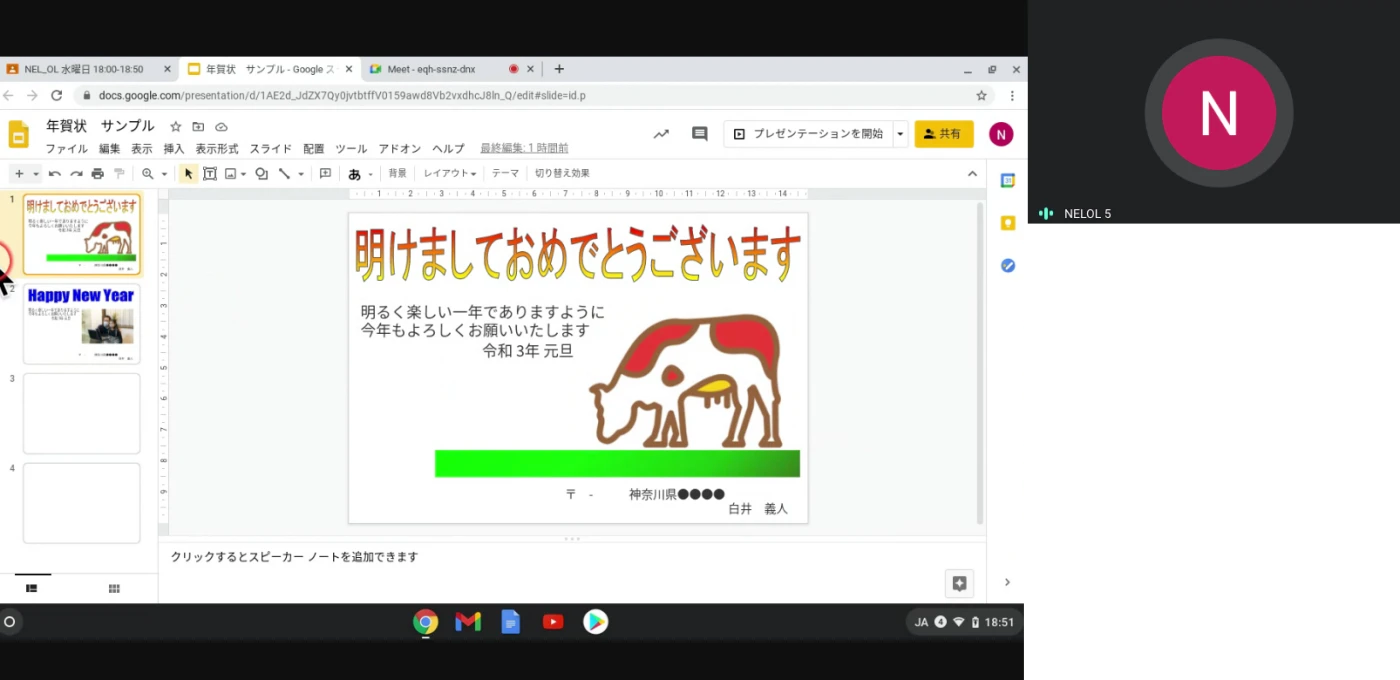
Task: Open the 編集 menu
Action: coord(109,149)
